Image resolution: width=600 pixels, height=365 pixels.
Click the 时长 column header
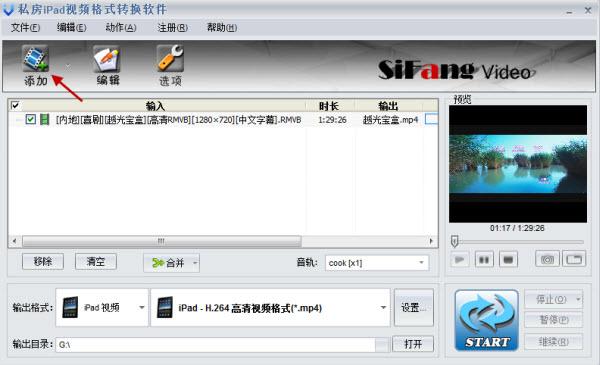(x=329, y=106)
